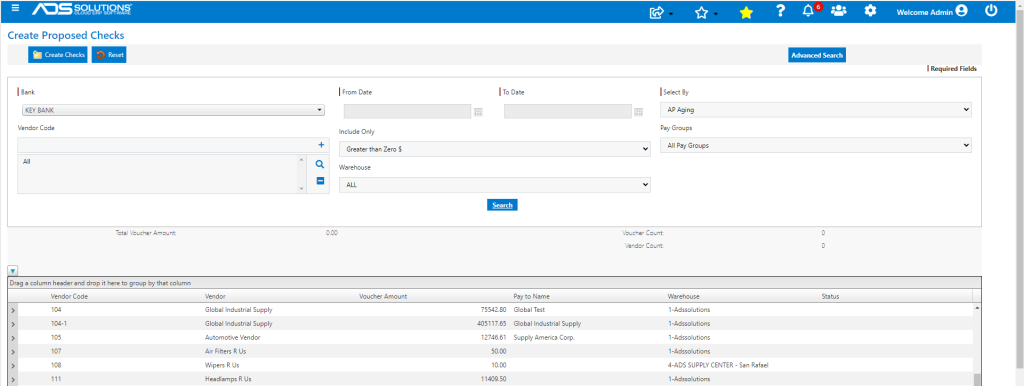1024x386 pixels.
Task: Click the 'Global Test' pay to name
Action: click(530, 310)
